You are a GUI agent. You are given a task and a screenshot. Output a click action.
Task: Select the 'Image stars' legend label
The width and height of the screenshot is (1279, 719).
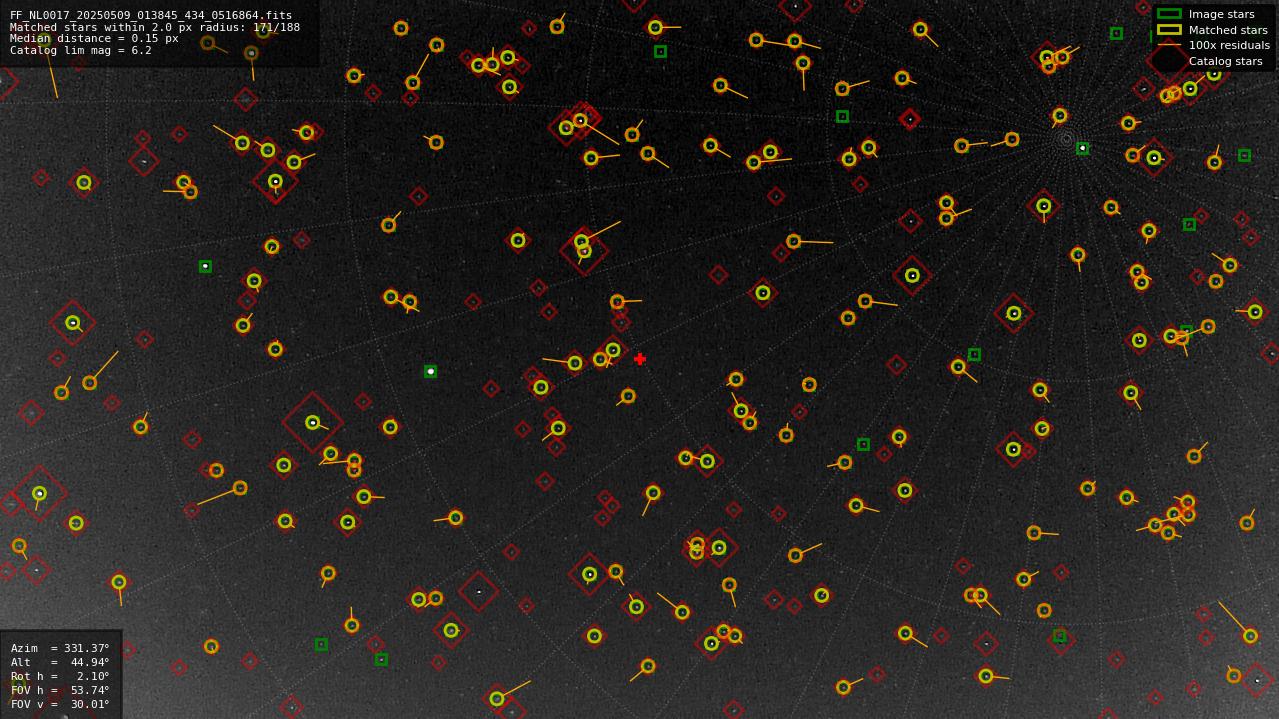[1221, 15]
